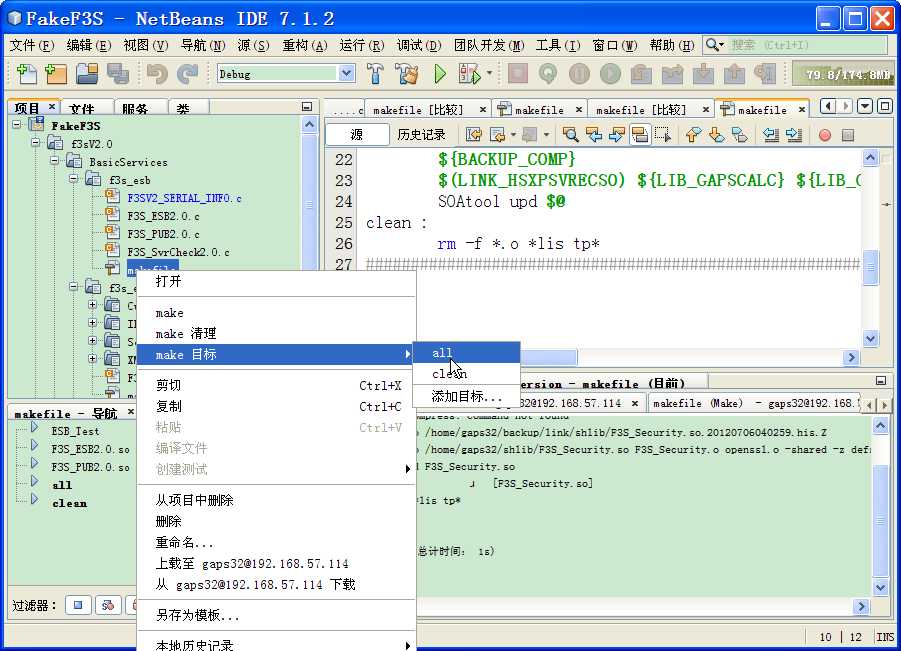Click the Redo toolbar icon
The width and height of the screenshot is (901, 651).
[187, 74]
